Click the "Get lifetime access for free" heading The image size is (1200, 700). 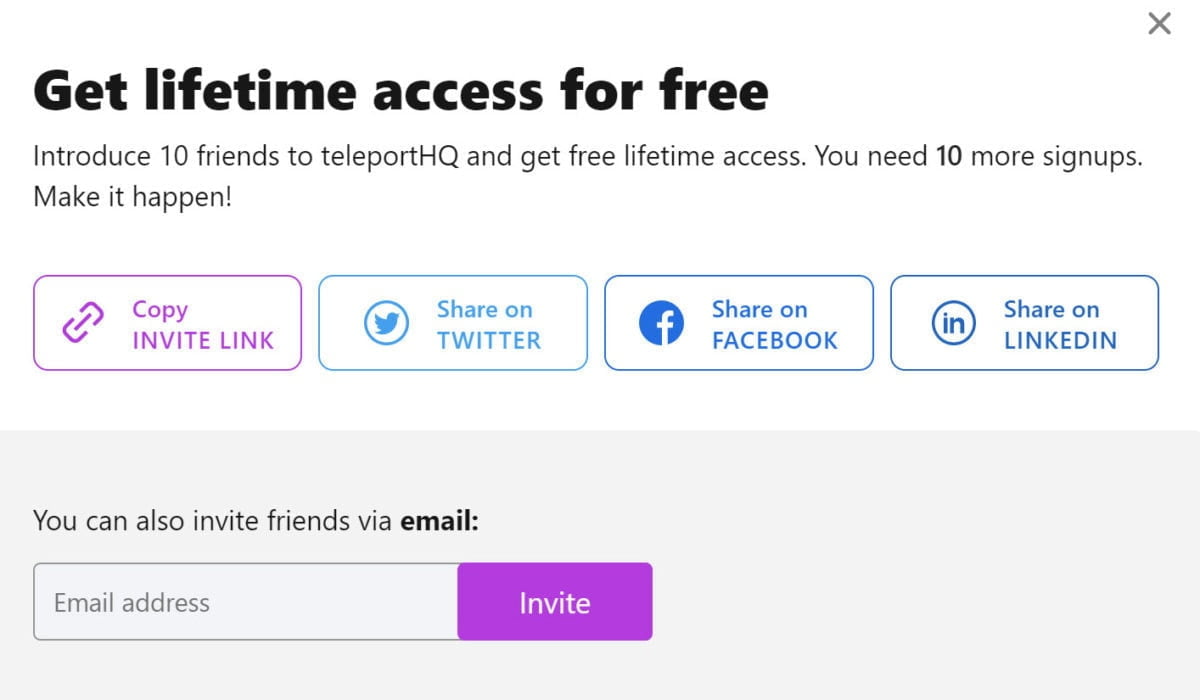point(400,89)
